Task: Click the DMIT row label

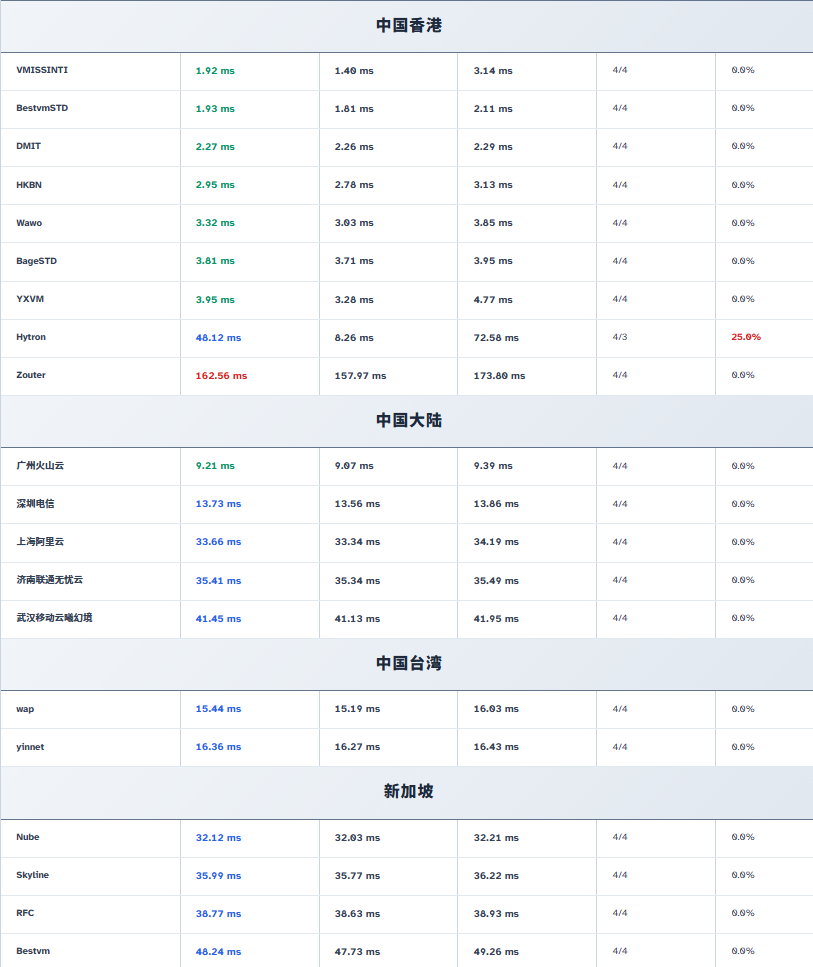Action: click(x=29, y=146)
